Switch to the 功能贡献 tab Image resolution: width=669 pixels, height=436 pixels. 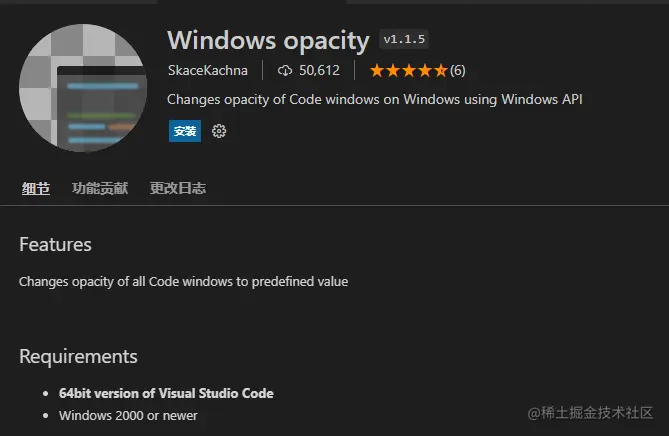click(100, 188)
